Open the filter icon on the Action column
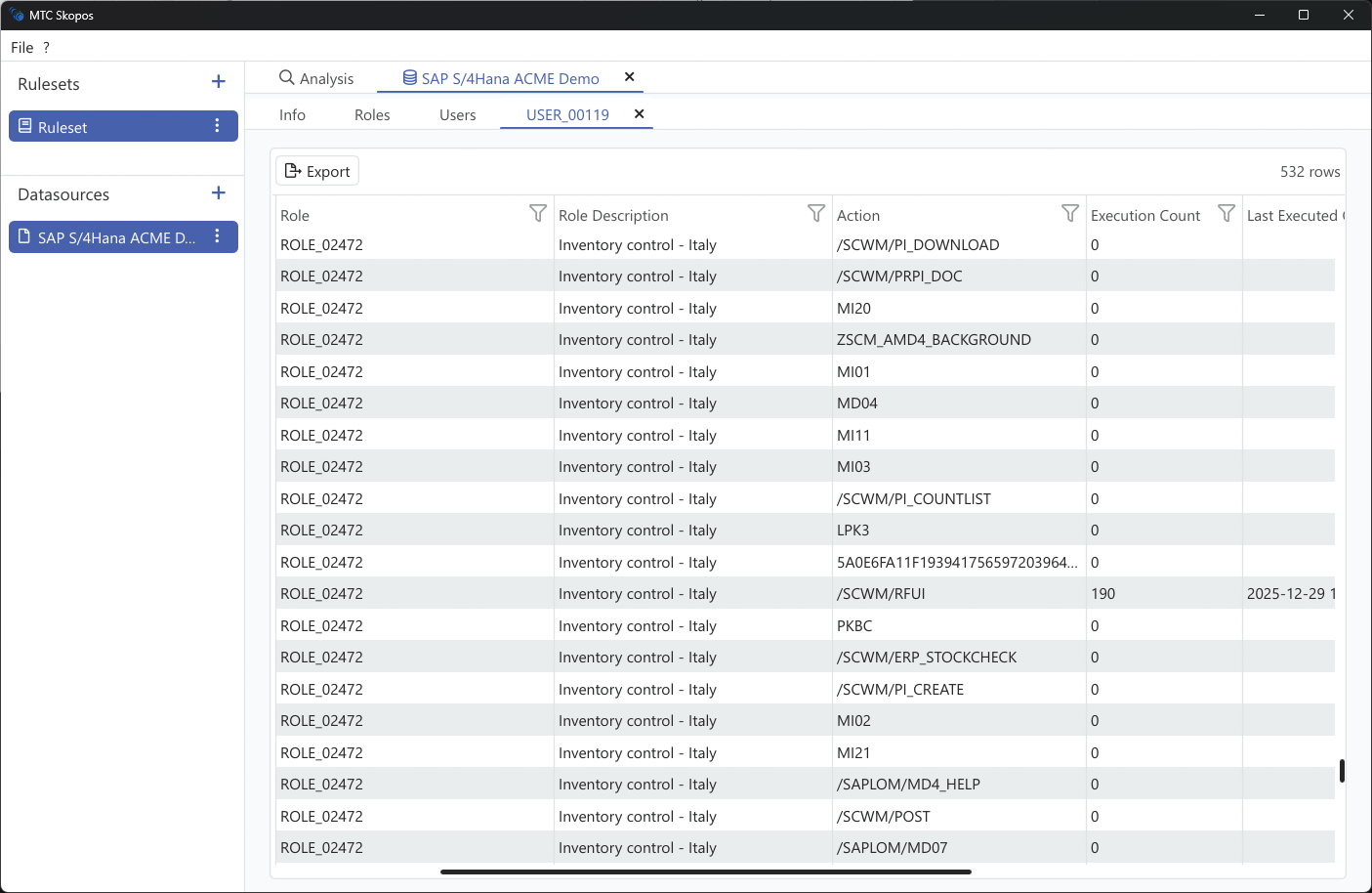 (x=1070, y=213)
